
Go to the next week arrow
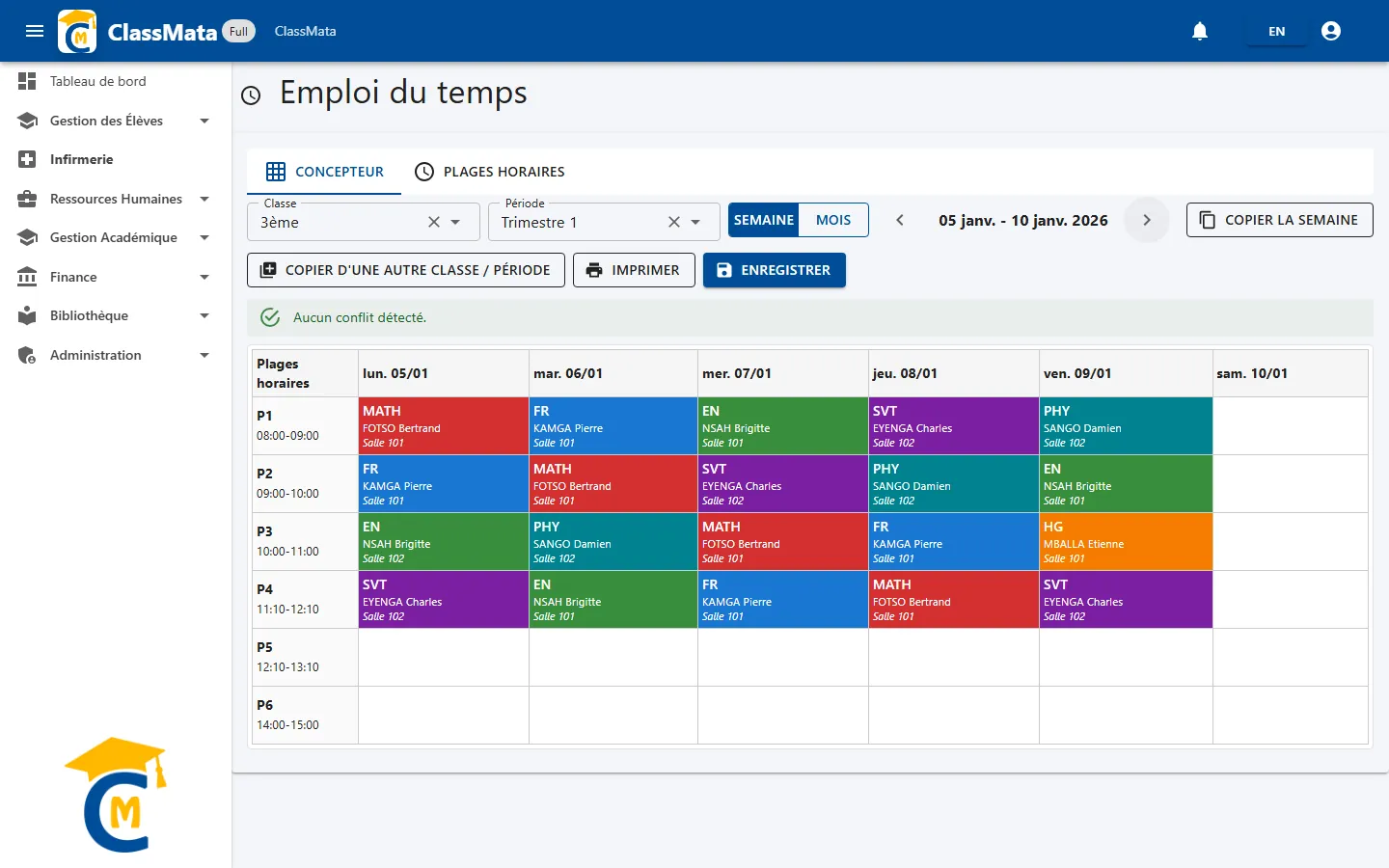[1147, 220]
